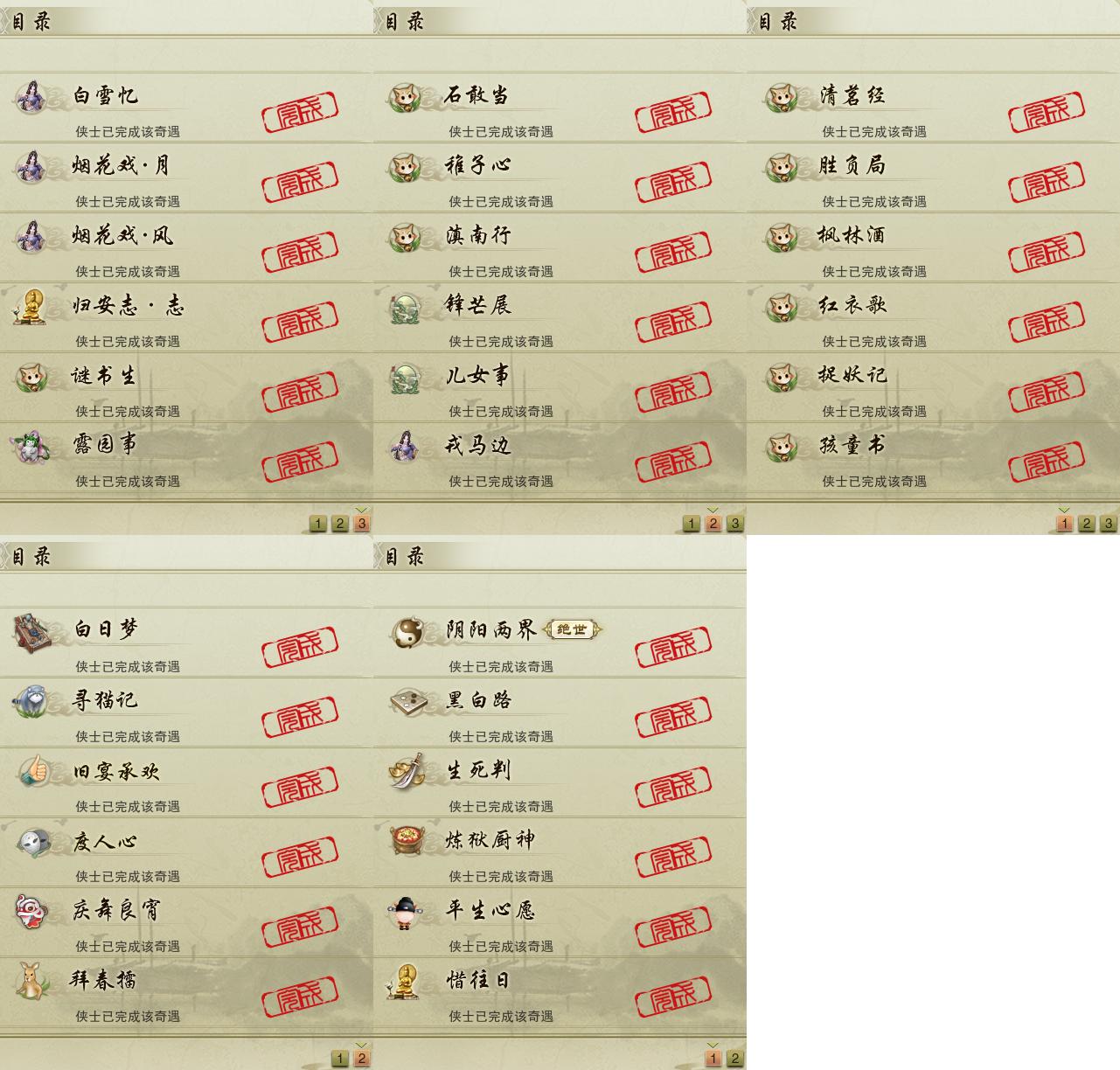Open the 白雪忆 adventure entry

(x=186, y=108)
